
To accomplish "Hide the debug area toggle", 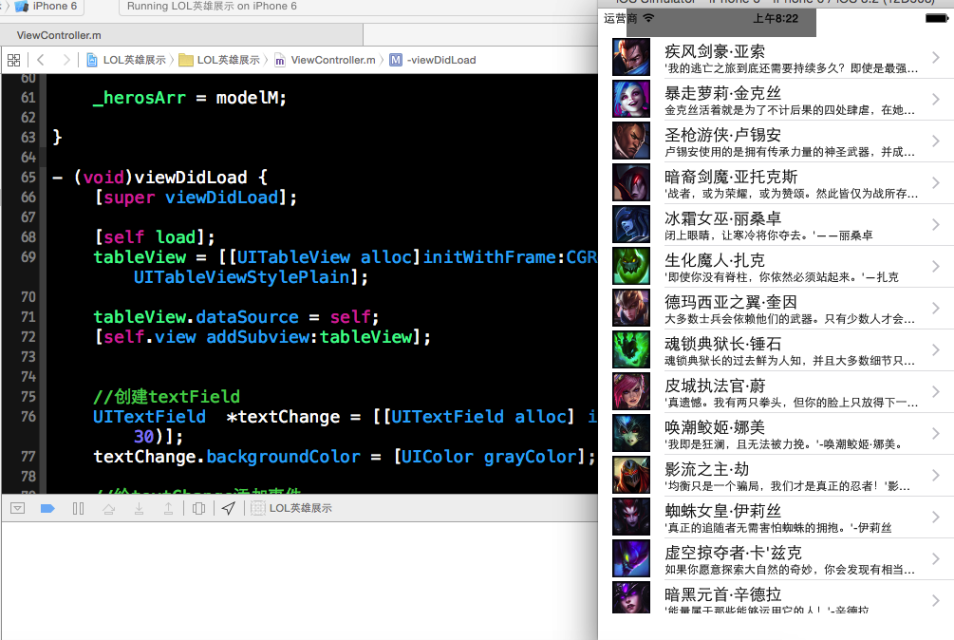I will 18,508.
